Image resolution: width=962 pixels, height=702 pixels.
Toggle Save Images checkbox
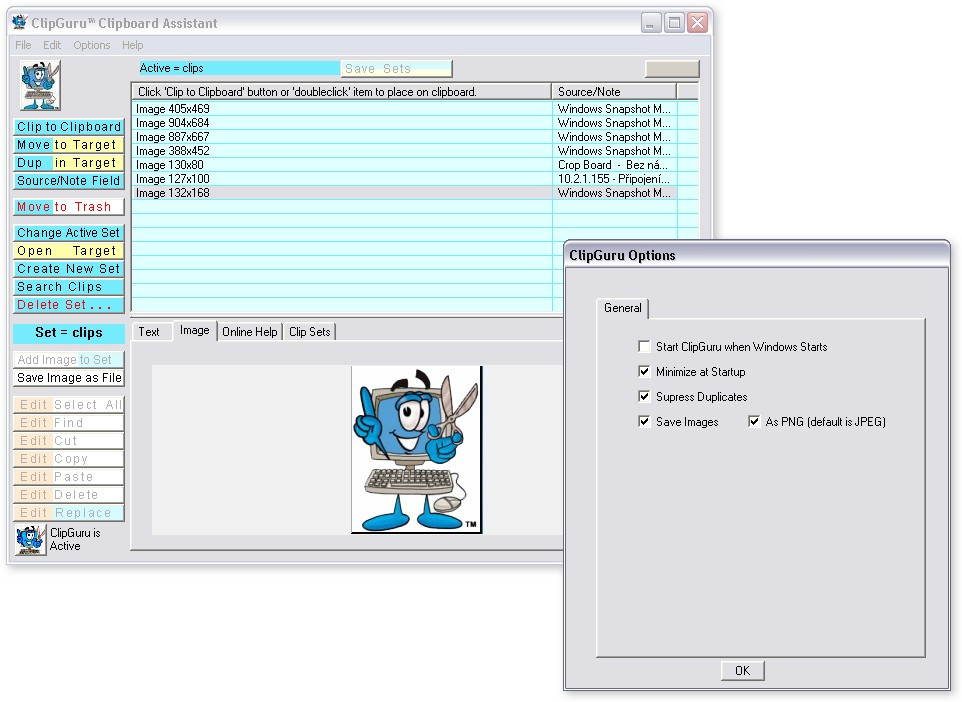[644, 422]
